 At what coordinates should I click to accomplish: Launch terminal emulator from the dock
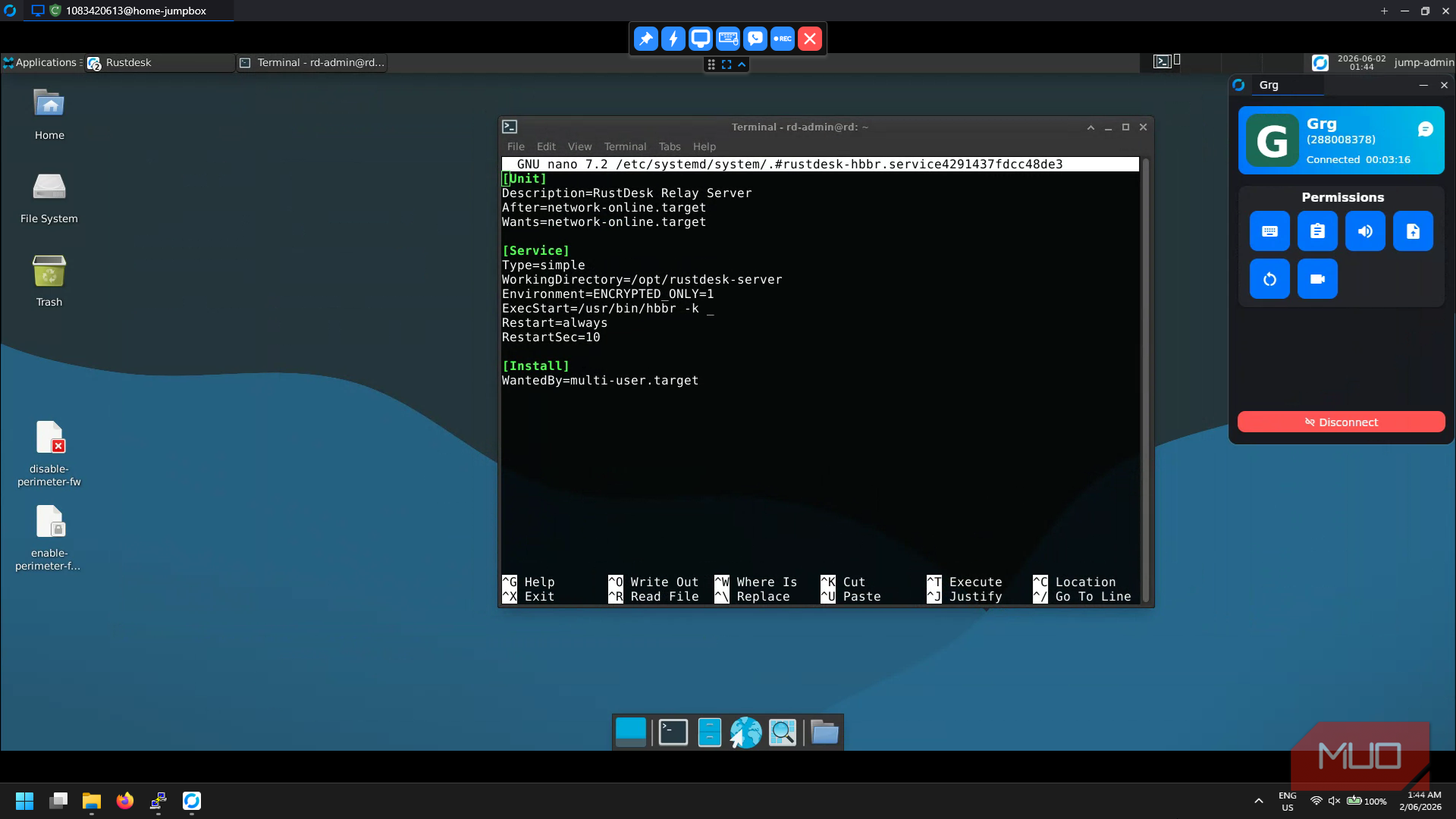coord(673,733)
